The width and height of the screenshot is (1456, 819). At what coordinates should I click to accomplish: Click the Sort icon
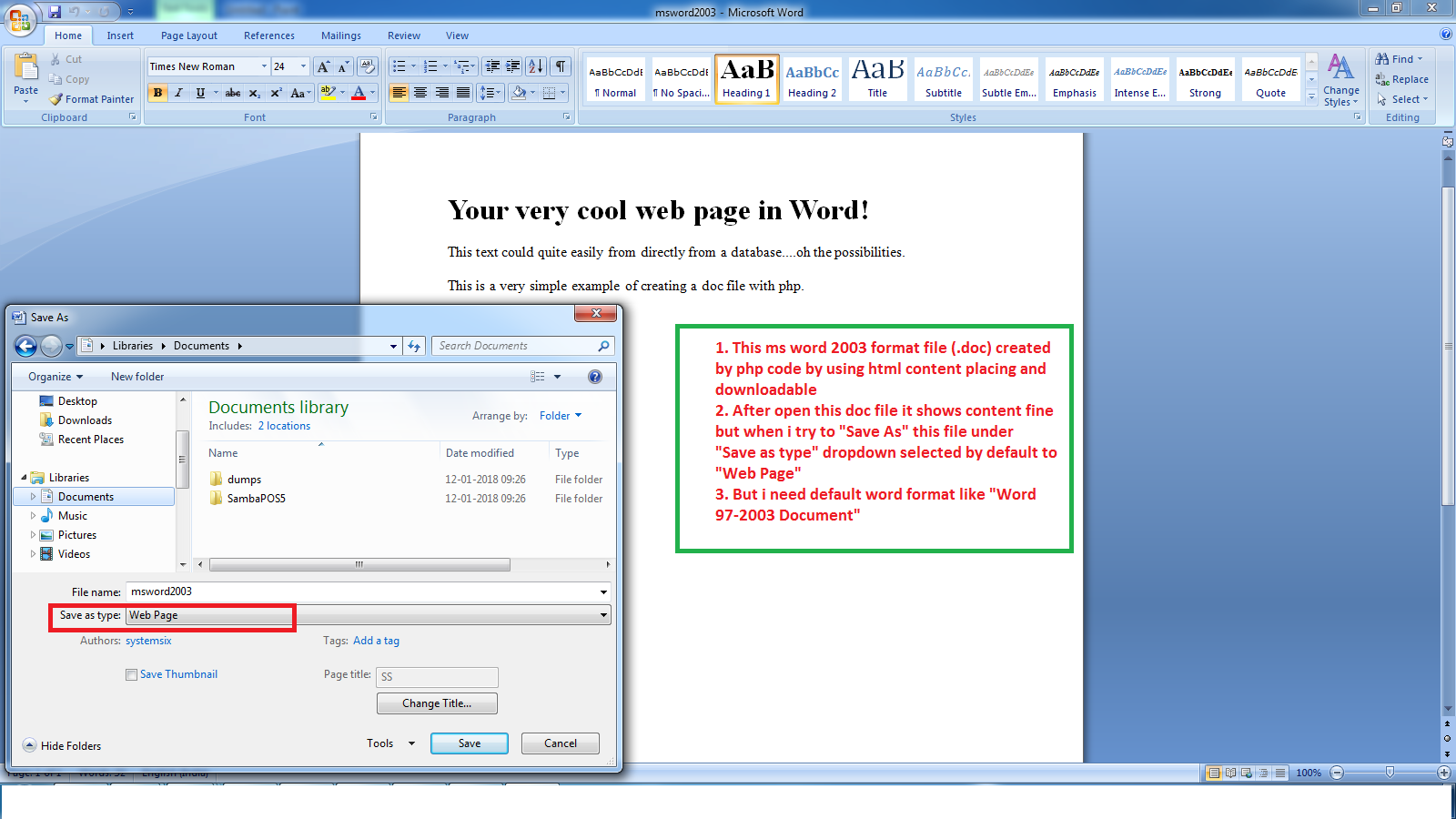[x=536, y=66]
